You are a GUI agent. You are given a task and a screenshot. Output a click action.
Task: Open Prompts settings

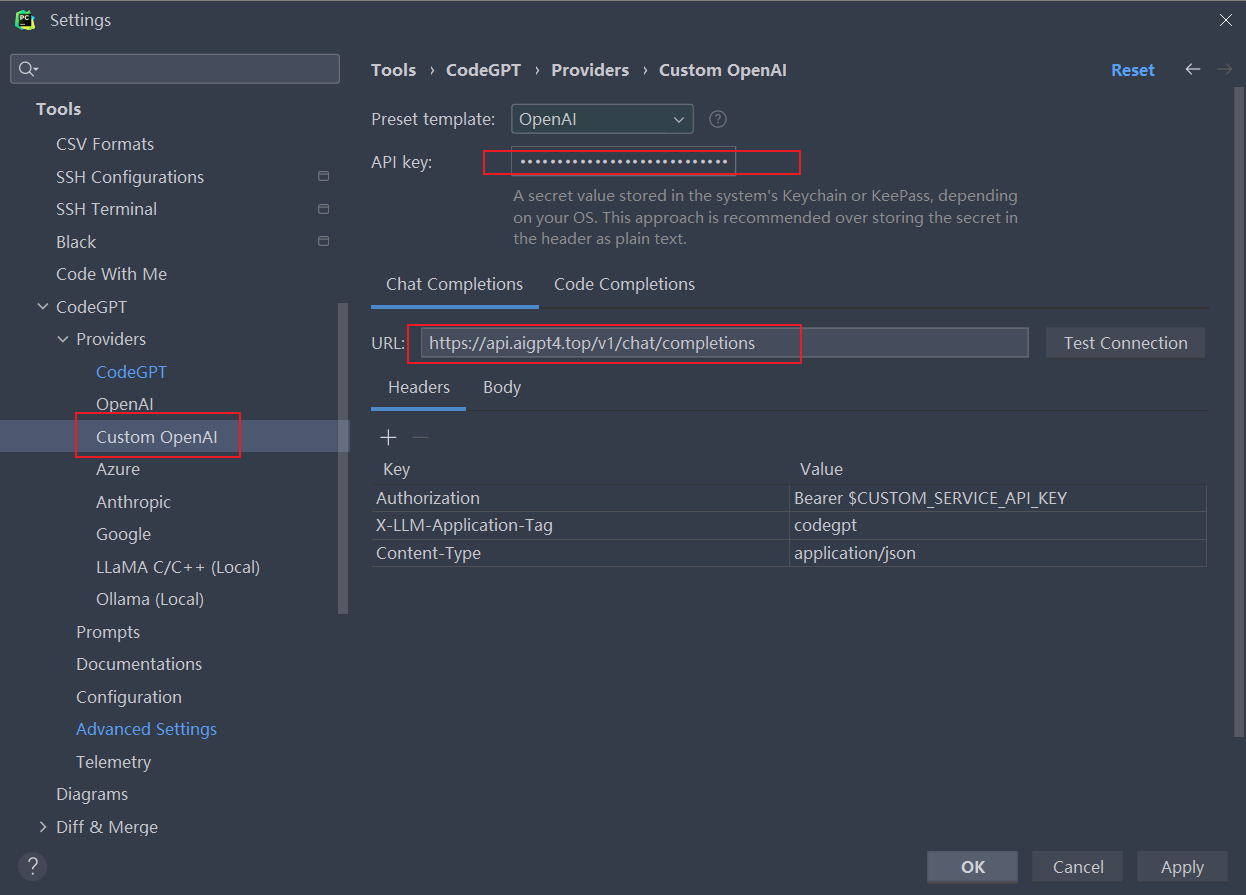click(108, 632)
